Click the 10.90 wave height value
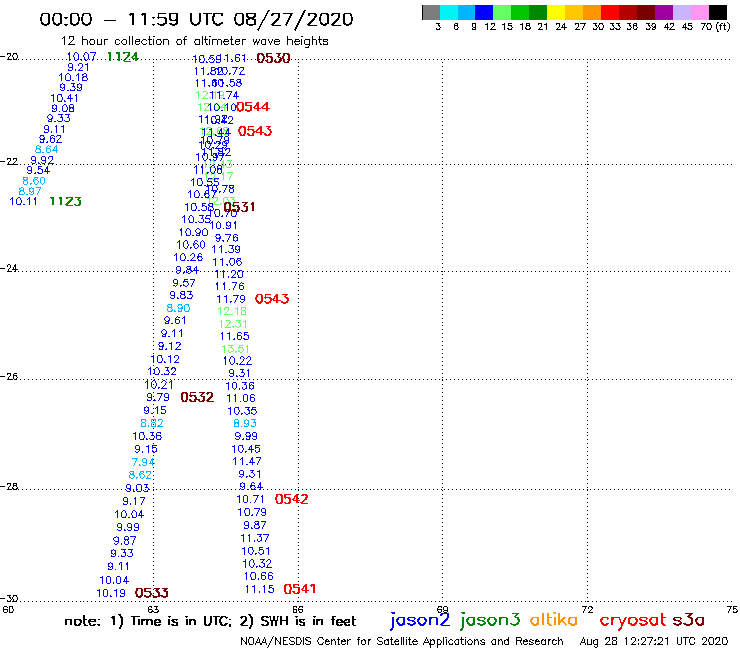This screenshot has height=650, width=740. 193,232
